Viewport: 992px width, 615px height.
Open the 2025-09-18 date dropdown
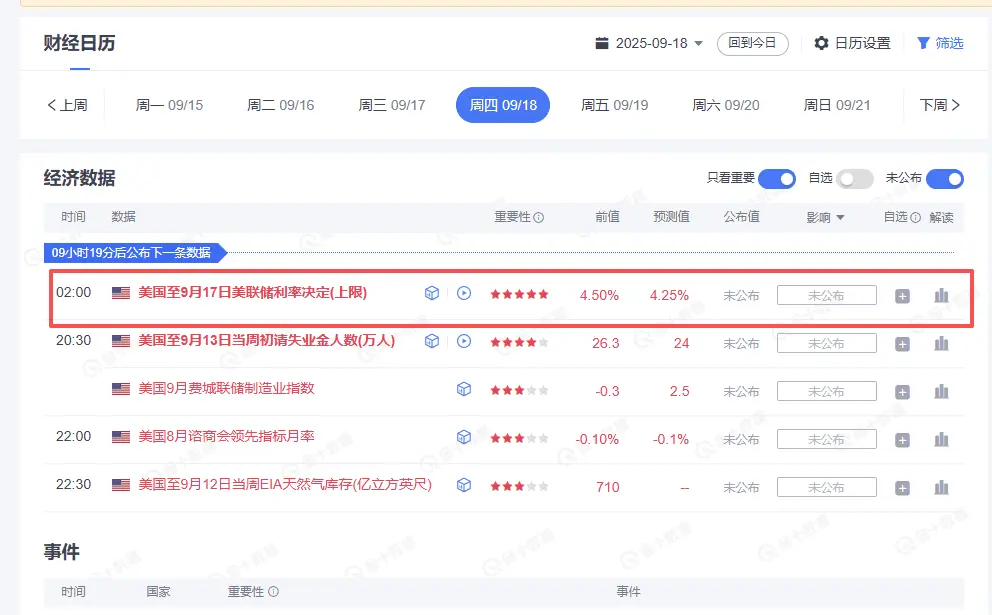coord(650,43)
